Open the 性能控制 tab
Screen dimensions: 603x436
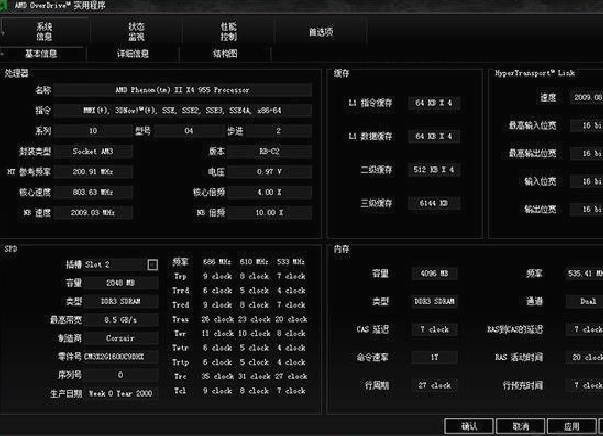(228, 32)
